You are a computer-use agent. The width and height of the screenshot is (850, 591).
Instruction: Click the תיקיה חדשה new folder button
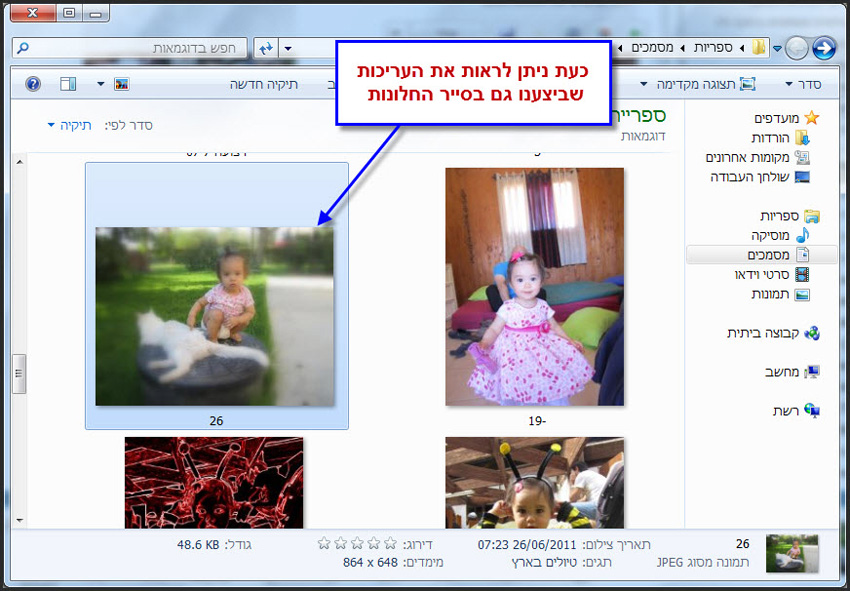(264, 84)
